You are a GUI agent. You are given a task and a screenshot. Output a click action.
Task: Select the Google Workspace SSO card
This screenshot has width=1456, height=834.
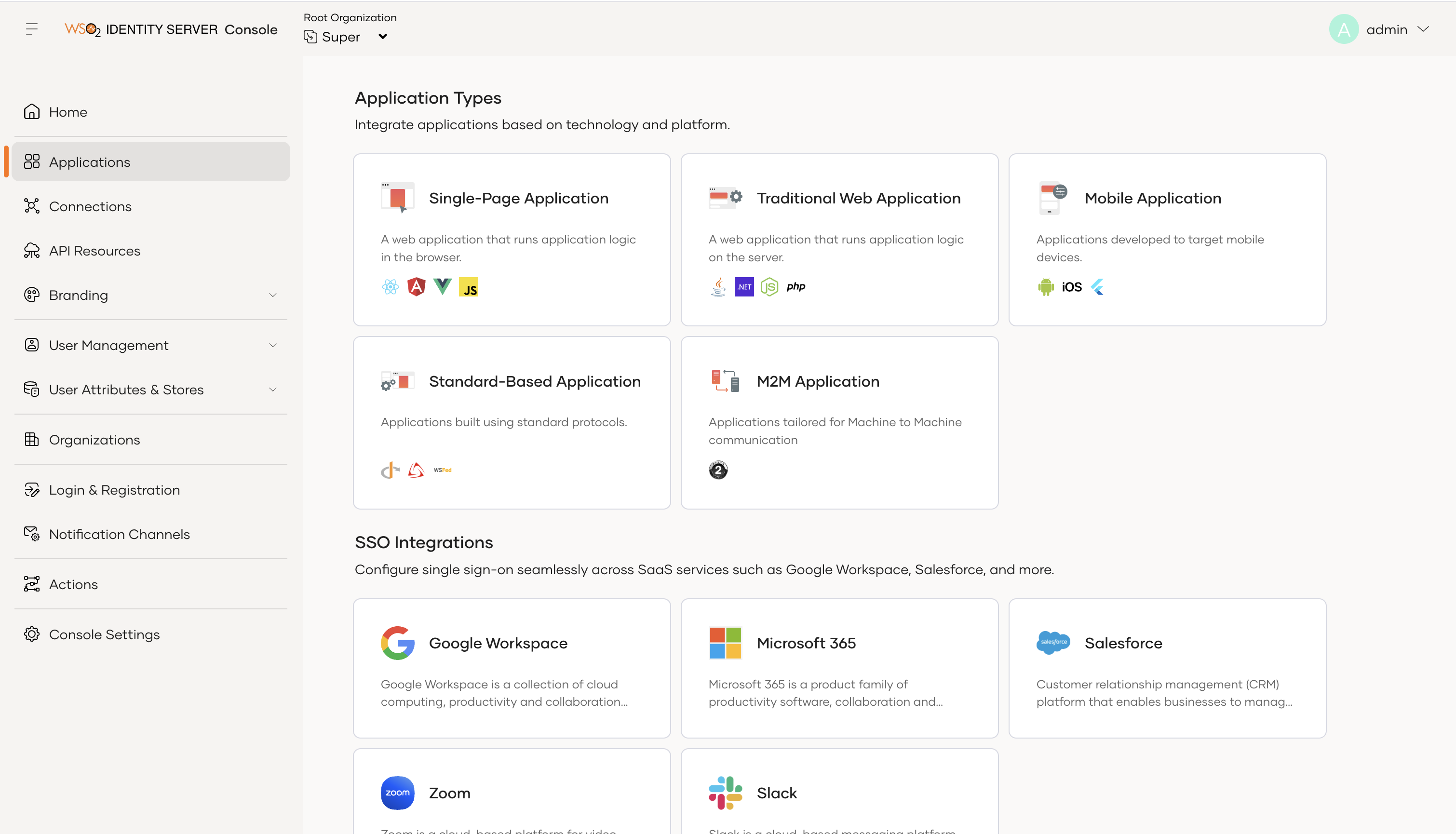tap(512, 668)
